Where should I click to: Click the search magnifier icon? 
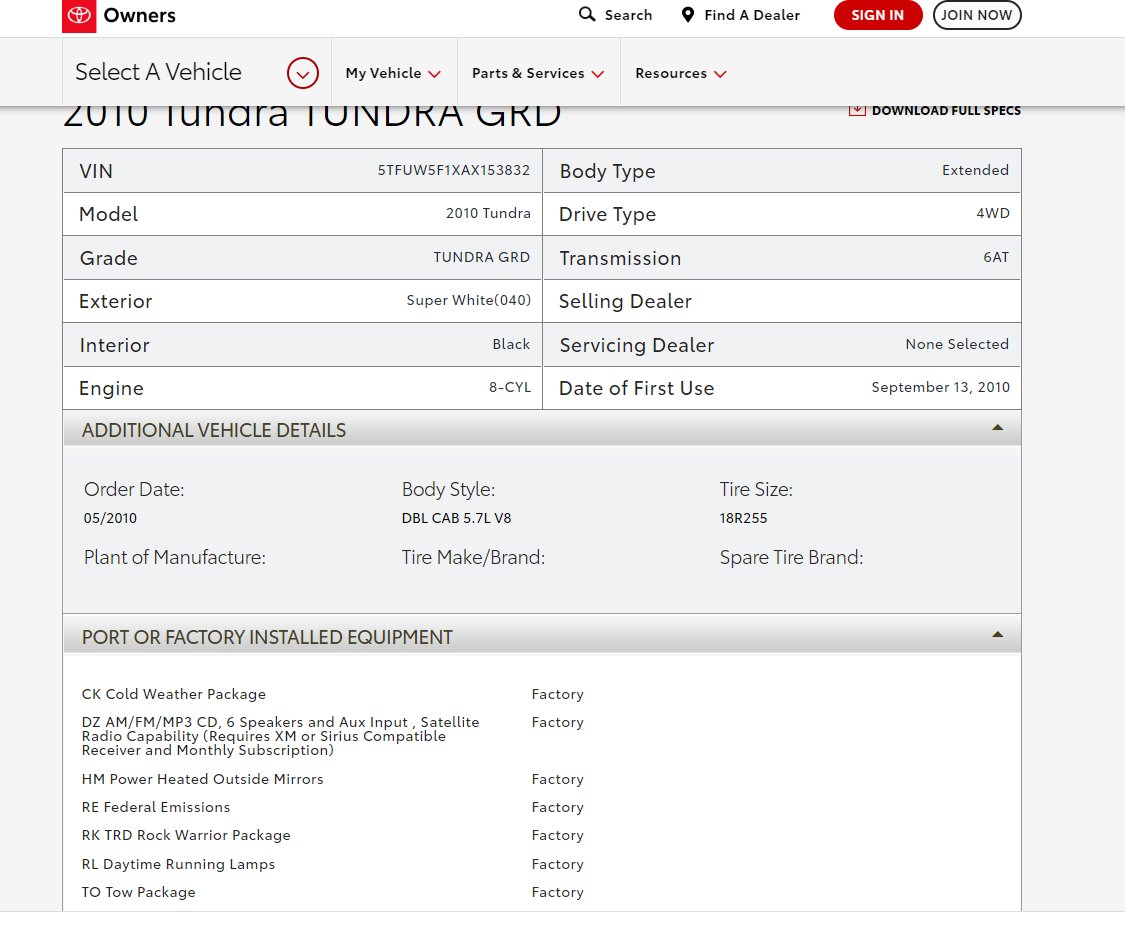coord(587,14)
